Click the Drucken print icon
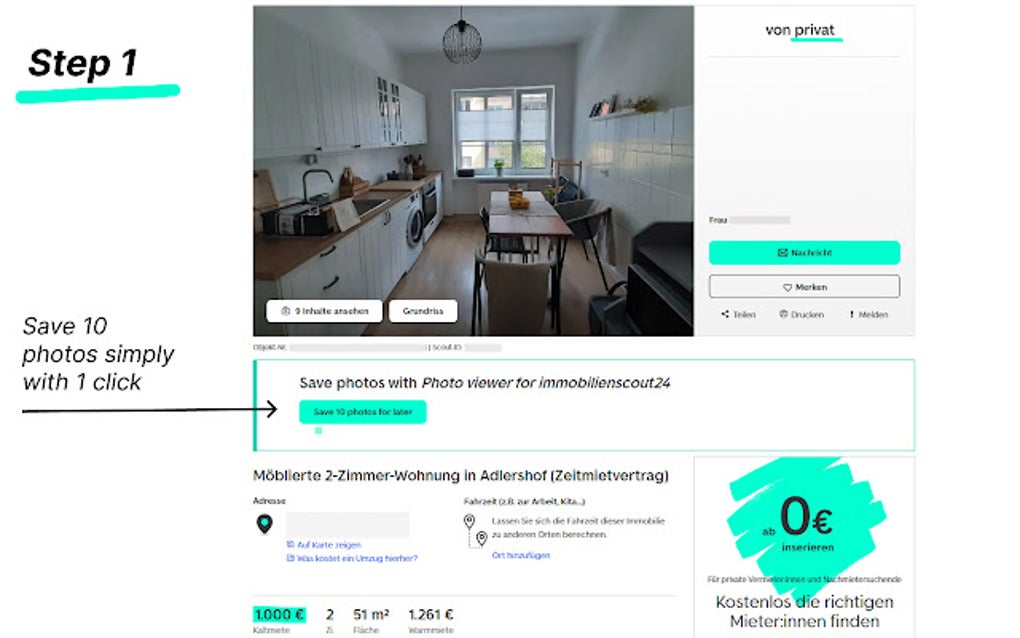Viewport: 1020px width, 638px height. pos(783,314)
